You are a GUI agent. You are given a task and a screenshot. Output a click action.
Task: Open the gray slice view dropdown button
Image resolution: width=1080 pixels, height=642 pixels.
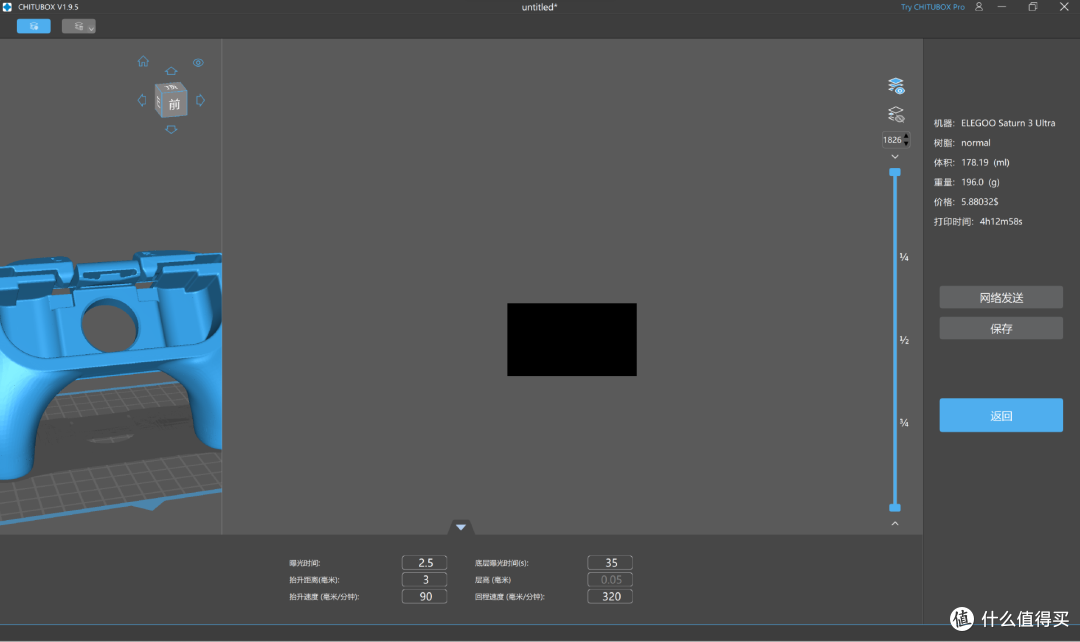(x=79, y=26)
